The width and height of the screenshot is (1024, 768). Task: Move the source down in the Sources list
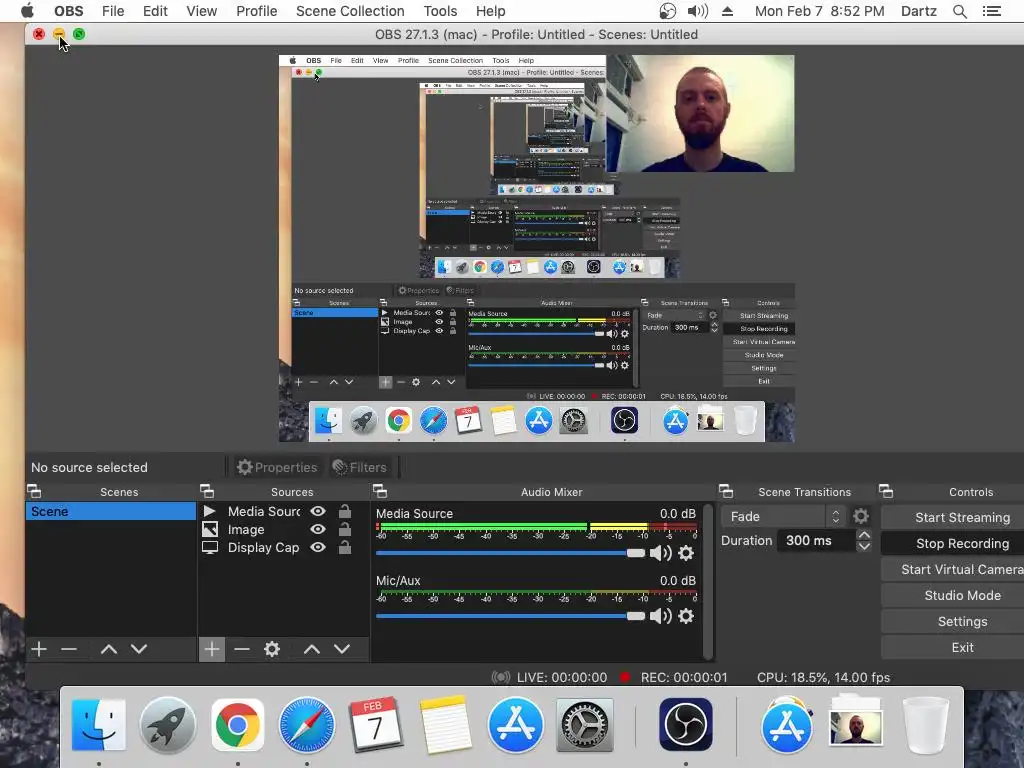pyautogui.click(x=342, y=649)
